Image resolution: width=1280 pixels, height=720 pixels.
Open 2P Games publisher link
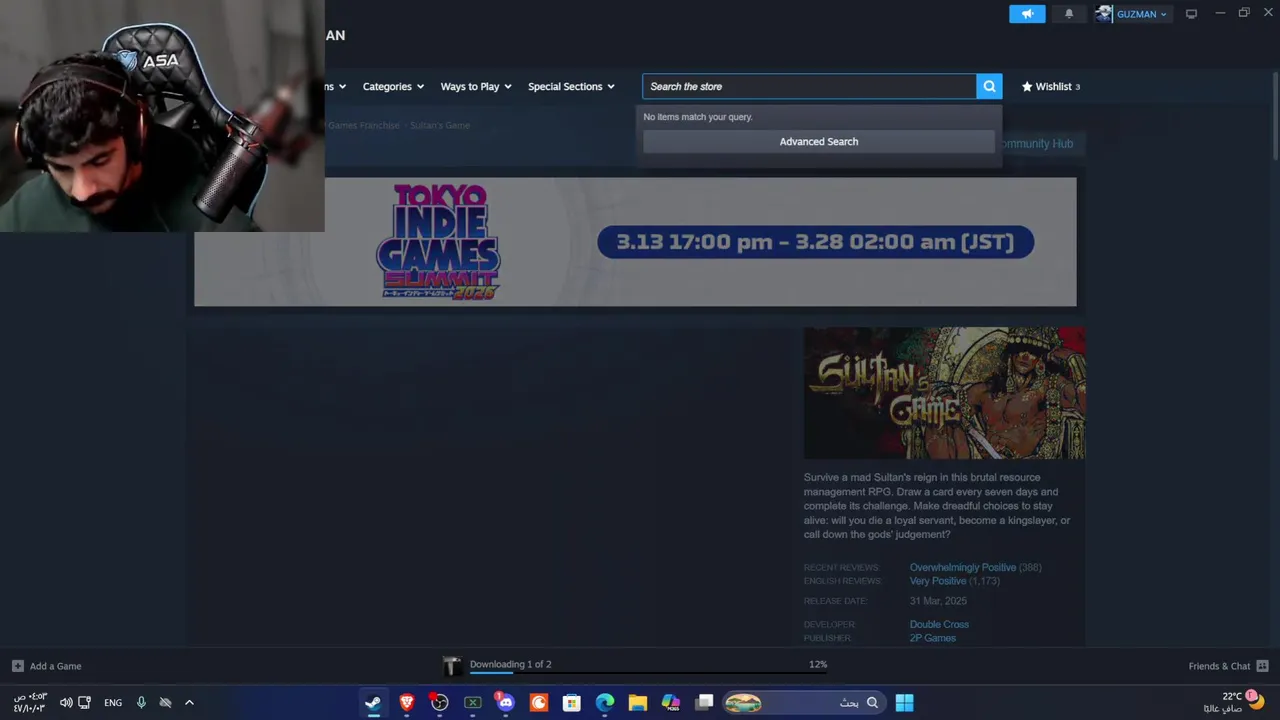pyautogui.click(x=932, y=638)
